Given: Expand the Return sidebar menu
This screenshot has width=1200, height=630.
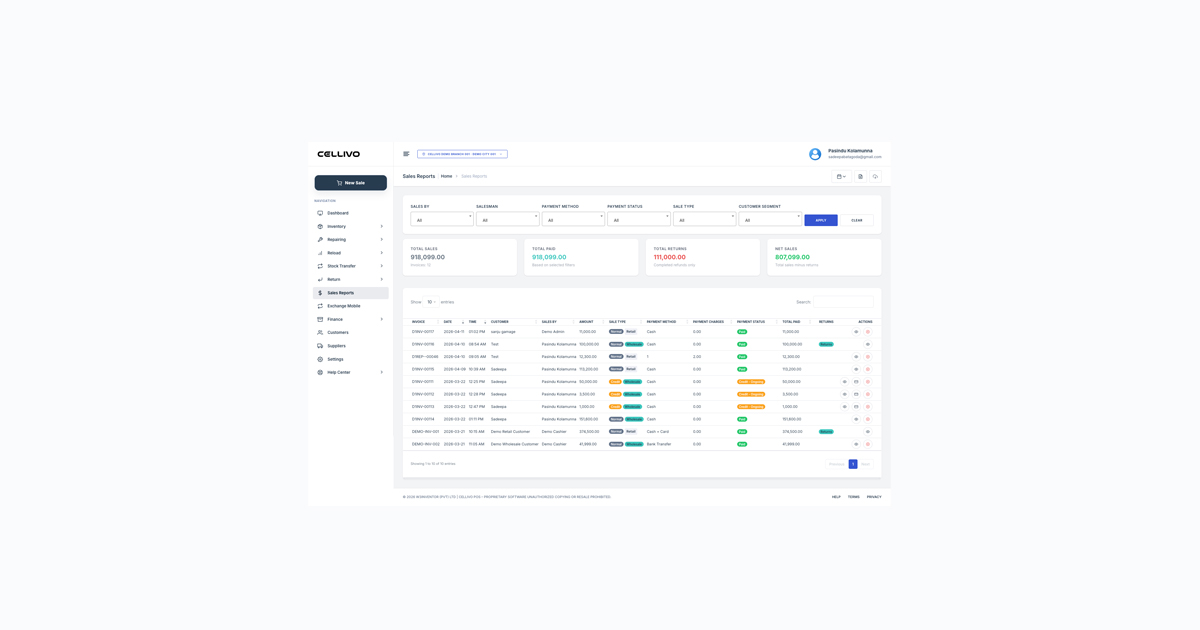Looking at the screenshot, I should click(x=351, y=279).
